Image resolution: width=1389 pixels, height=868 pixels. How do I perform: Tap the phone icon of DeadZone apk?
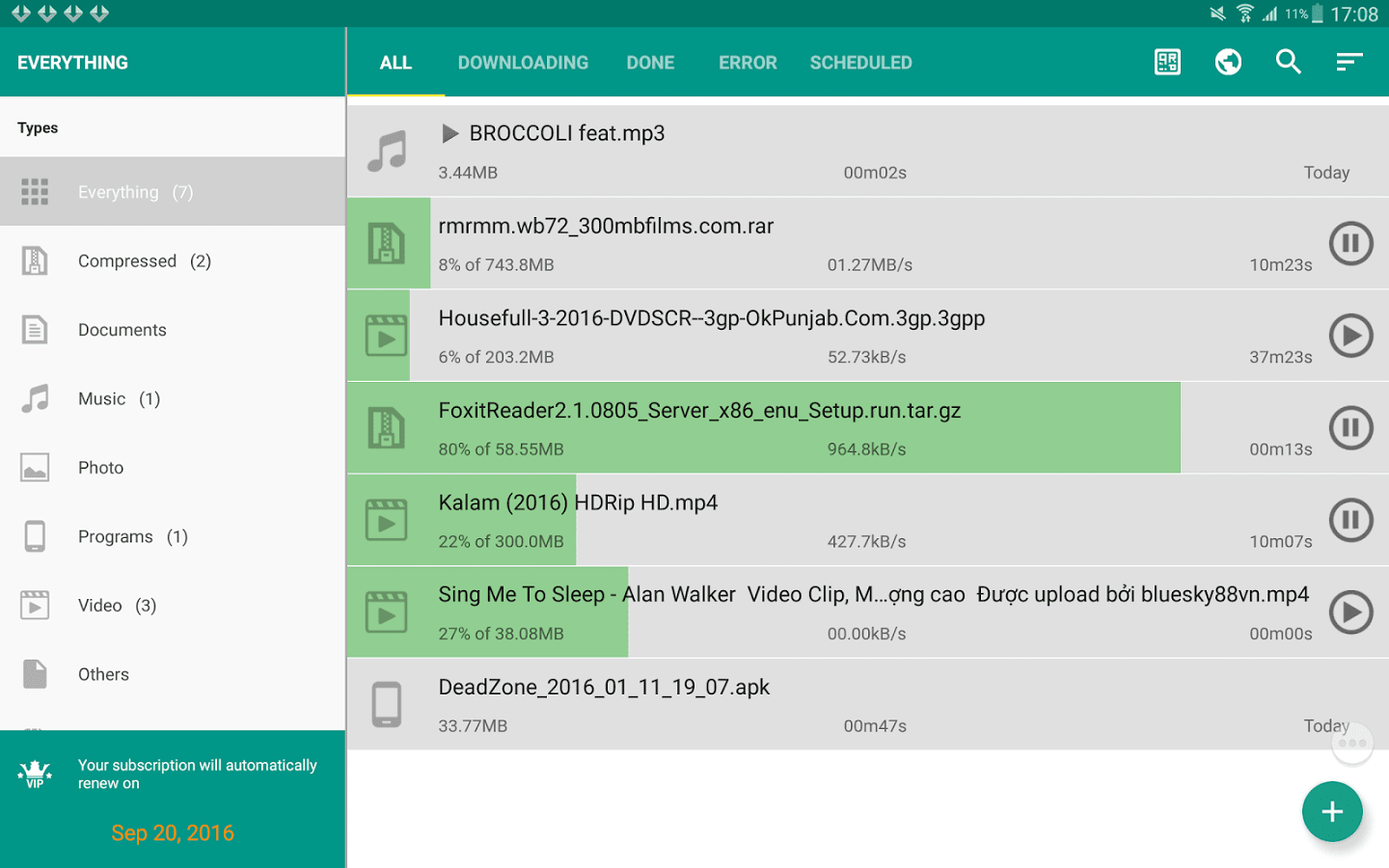point(387,704)
